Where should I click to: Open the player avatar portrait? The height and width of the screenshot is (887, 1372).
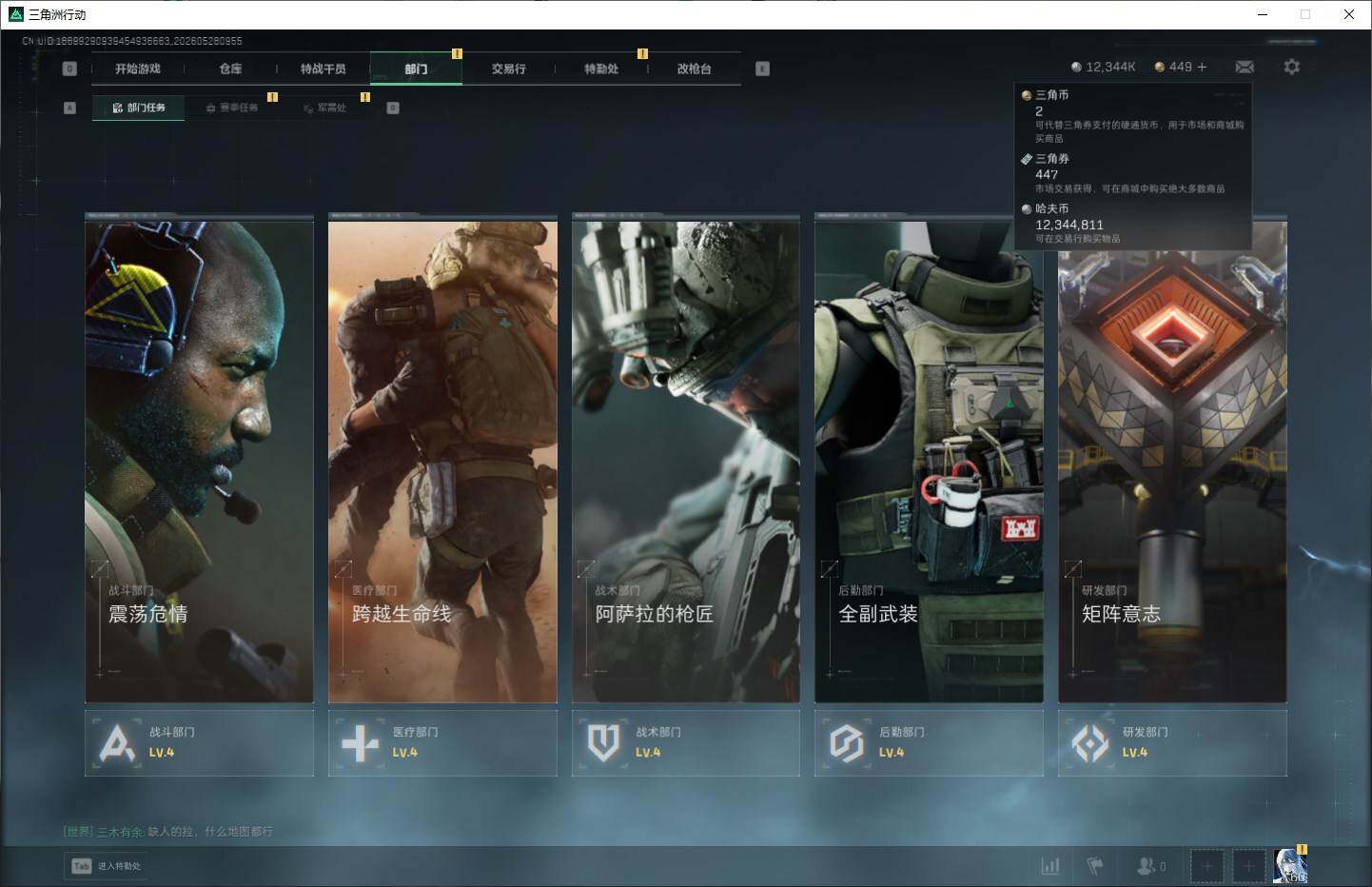1290,865
